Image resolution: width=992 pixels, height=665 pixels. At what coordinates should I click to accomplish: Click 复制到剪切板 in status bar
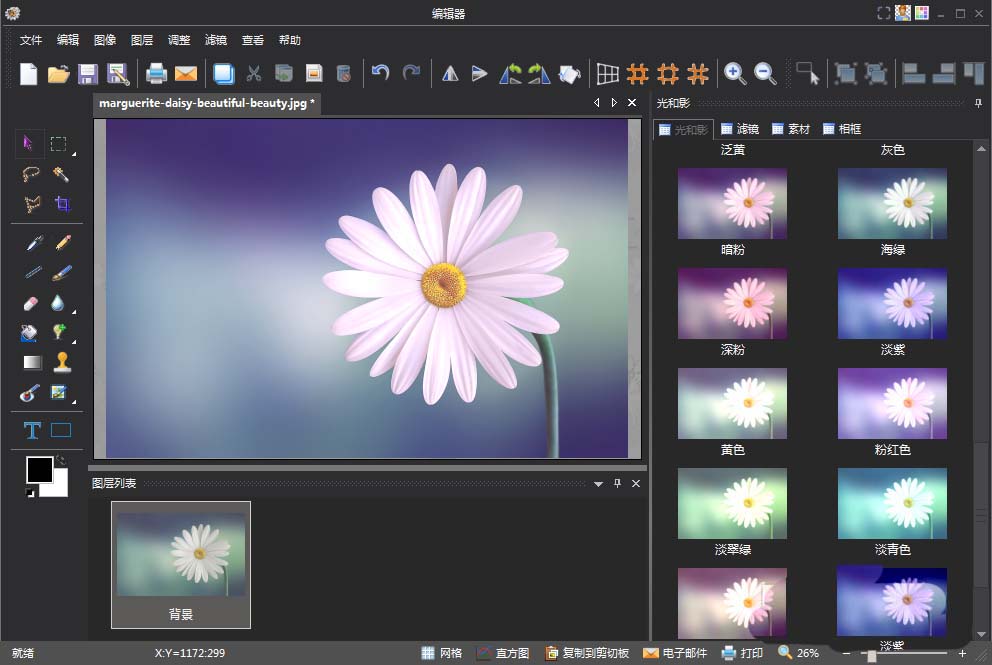pos(587,653)
